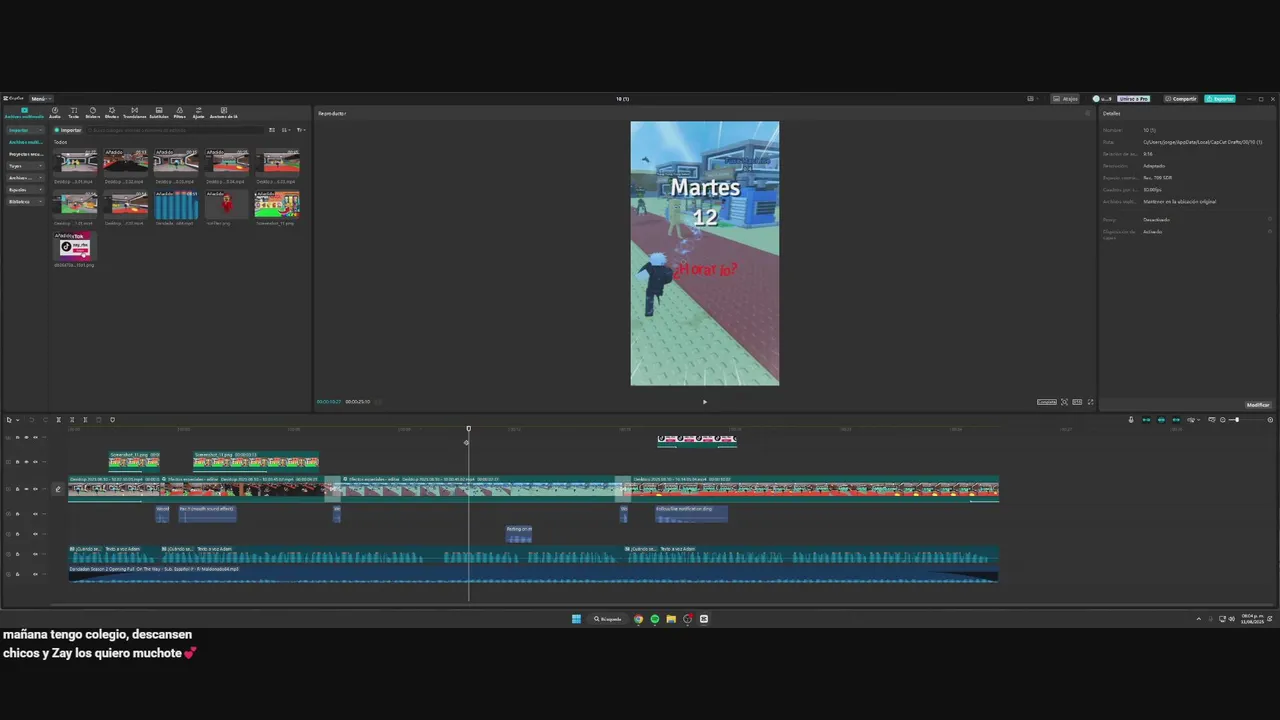Click the undo arrow in timeline toolbar
The image size is (1280, 720).
31,420
